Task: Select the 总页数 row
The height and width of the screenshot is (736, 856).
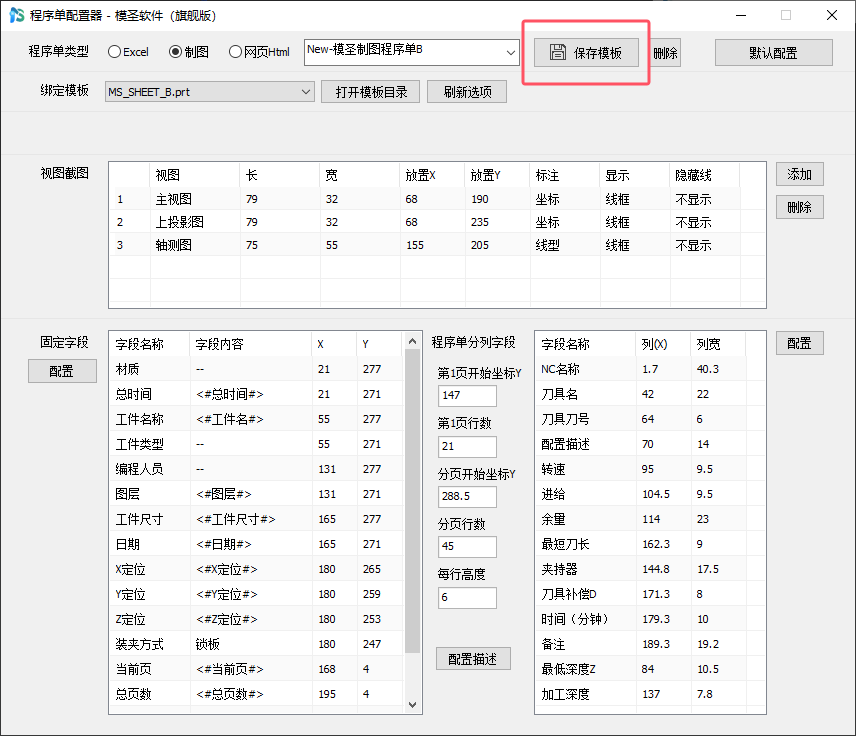Action: 257,694
